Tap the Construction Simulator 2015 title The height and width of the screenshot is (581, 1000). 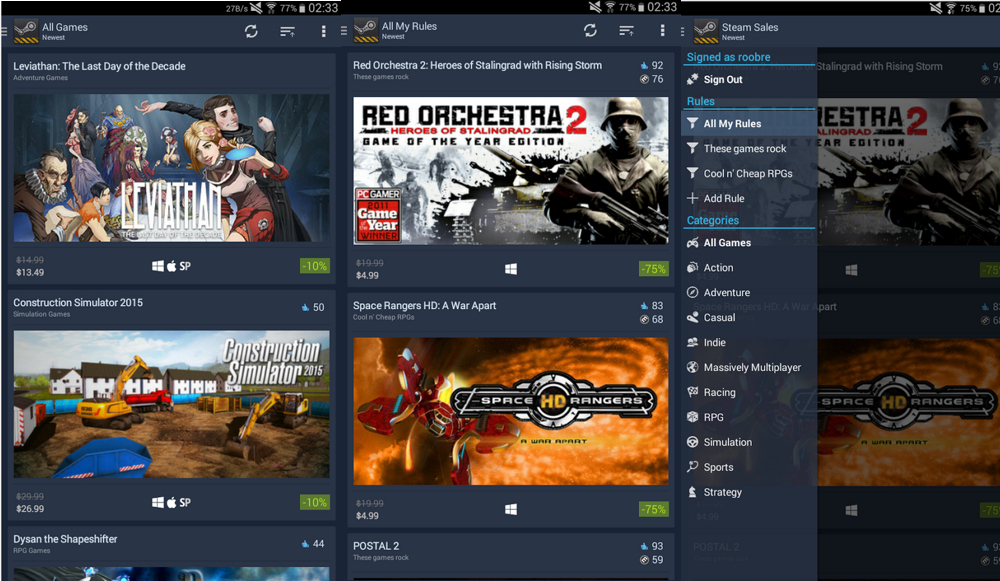[78, 303]
